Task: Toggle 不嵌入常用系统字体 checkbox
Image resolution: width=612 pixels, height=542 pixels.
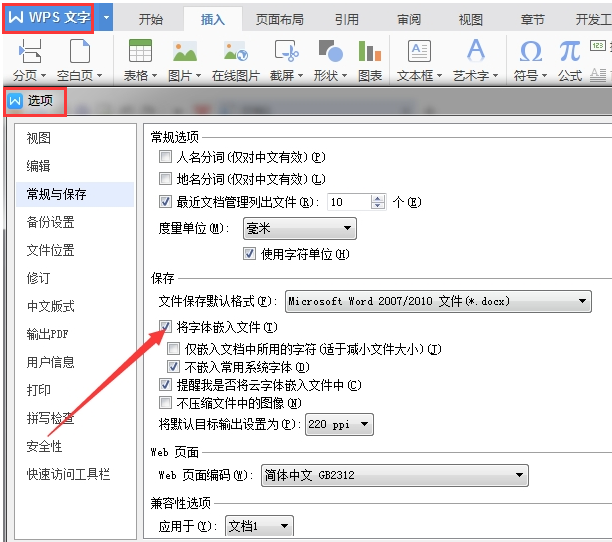Action: pyautogui.click(x=173, y=367)
